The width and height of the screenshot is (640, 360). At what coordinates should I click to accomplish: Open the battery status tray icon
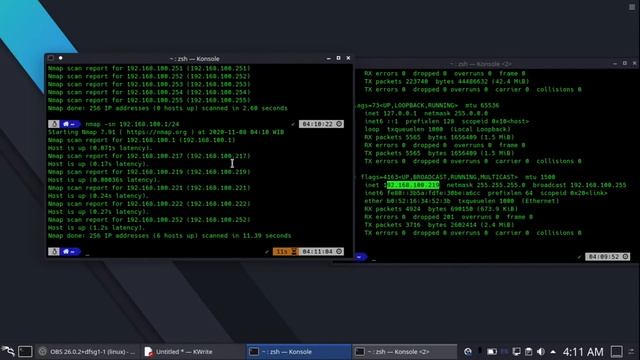(x=492, y=351)
